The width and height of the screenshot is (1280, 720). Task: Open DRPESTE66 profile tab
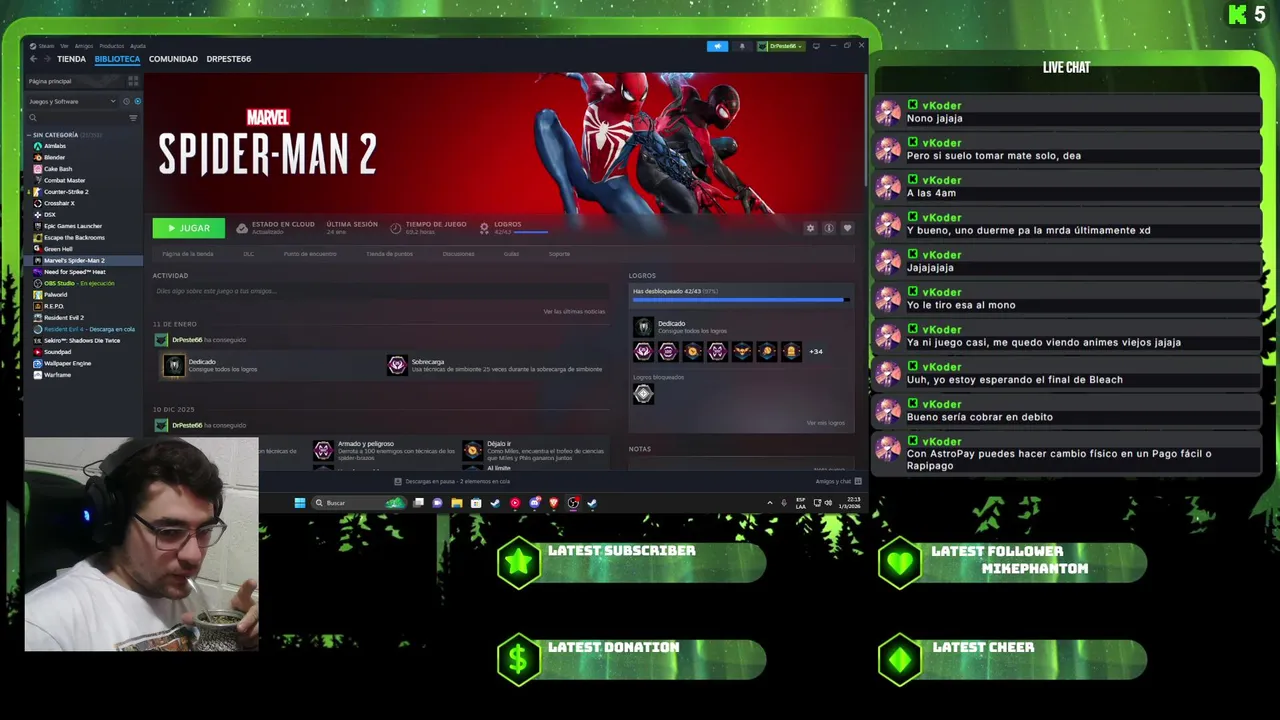click(229, 59)
